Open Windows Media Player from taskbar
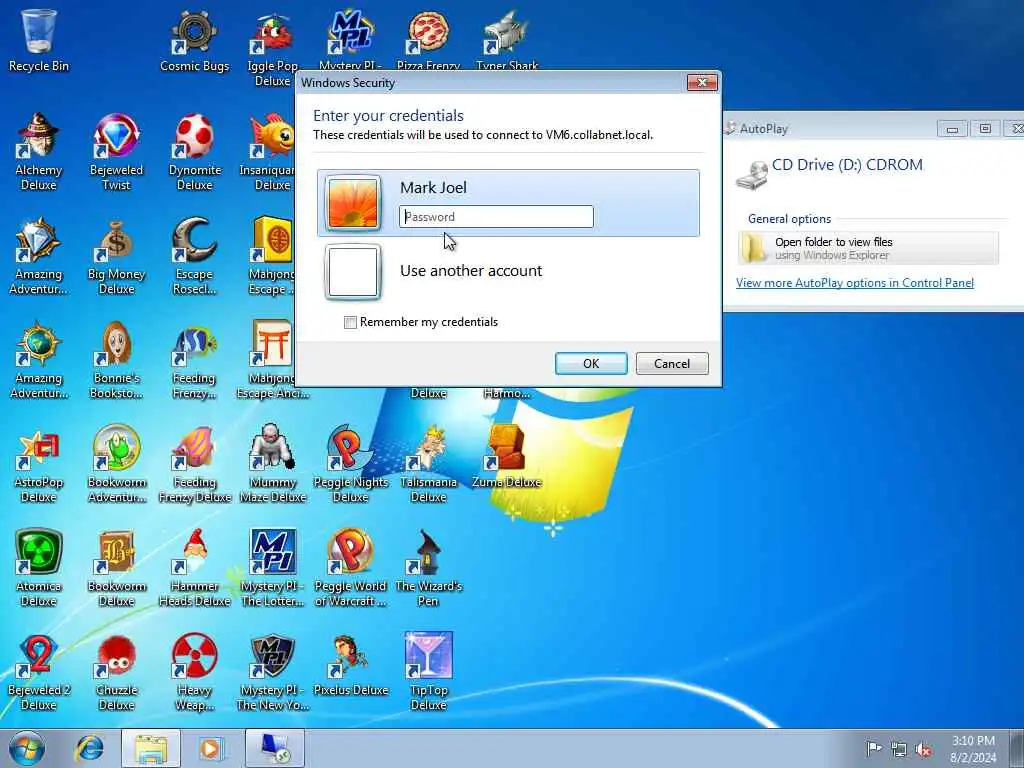 [210, 748]
